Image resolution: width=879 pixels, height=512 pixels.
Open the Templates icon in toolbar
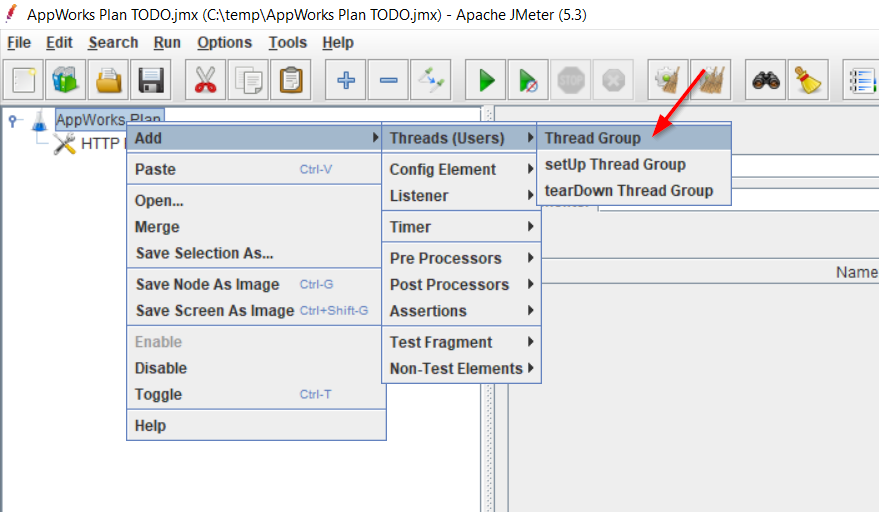(x=66, y=80)
